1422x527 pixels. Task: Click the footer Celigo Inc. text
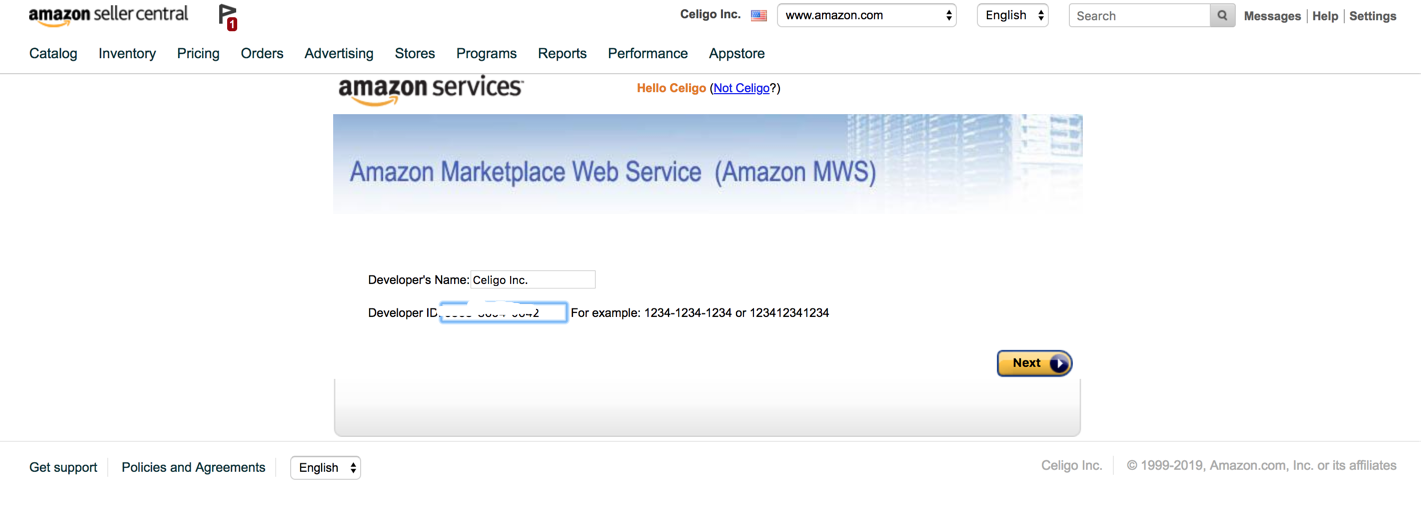tap(1071, 466)
